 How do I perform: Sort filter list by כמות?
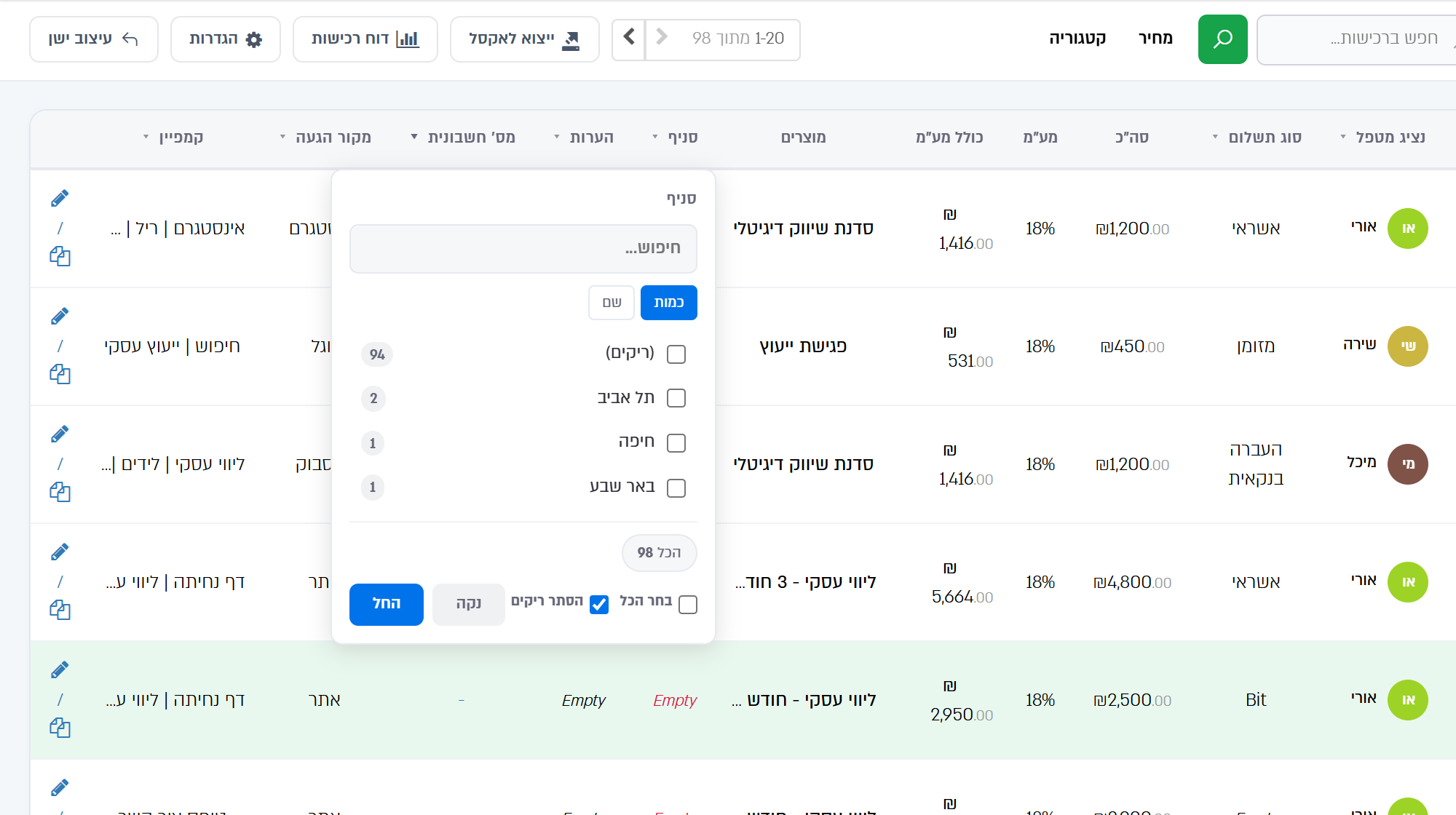(668, 303)
